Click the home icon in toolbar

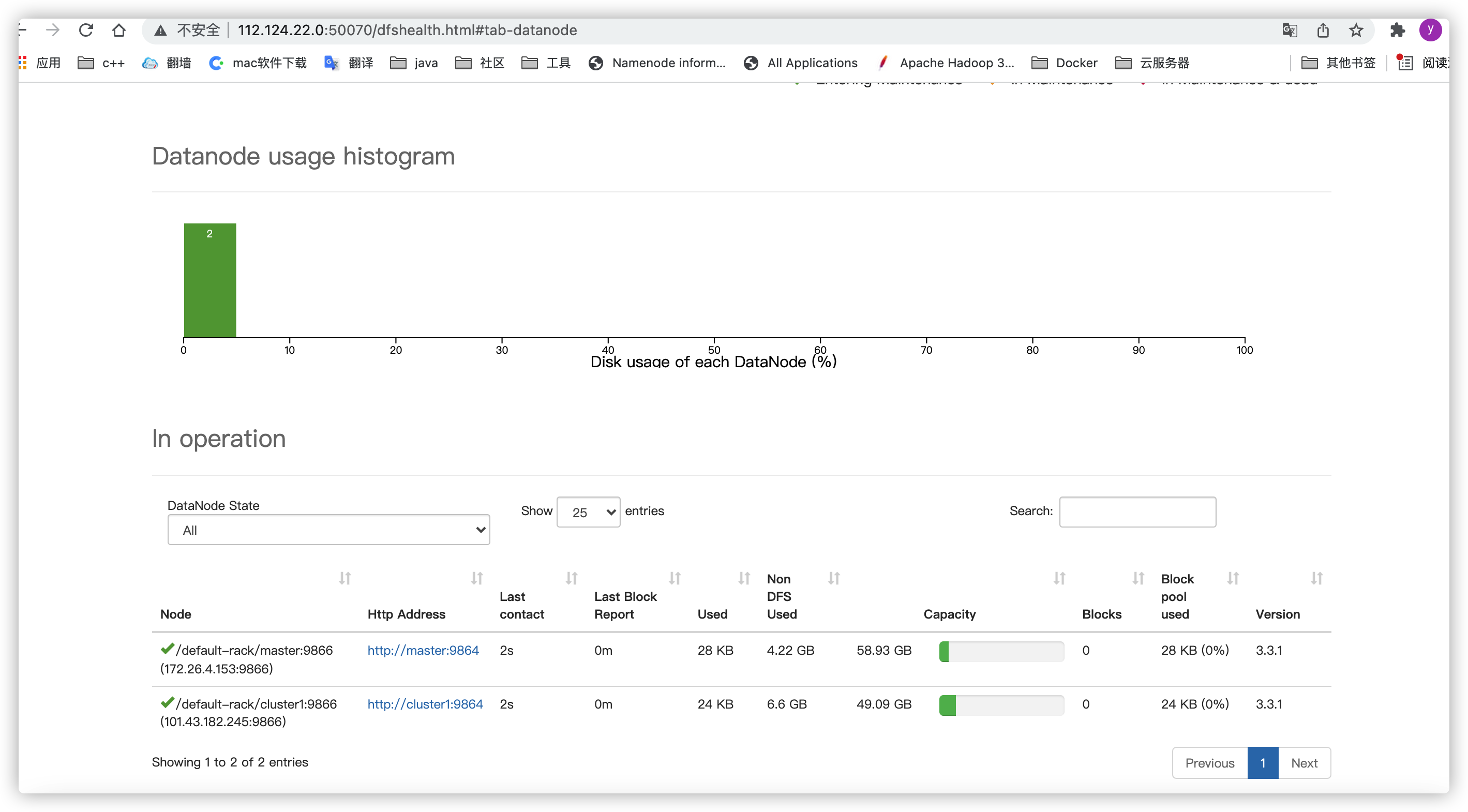pos(118,30)
